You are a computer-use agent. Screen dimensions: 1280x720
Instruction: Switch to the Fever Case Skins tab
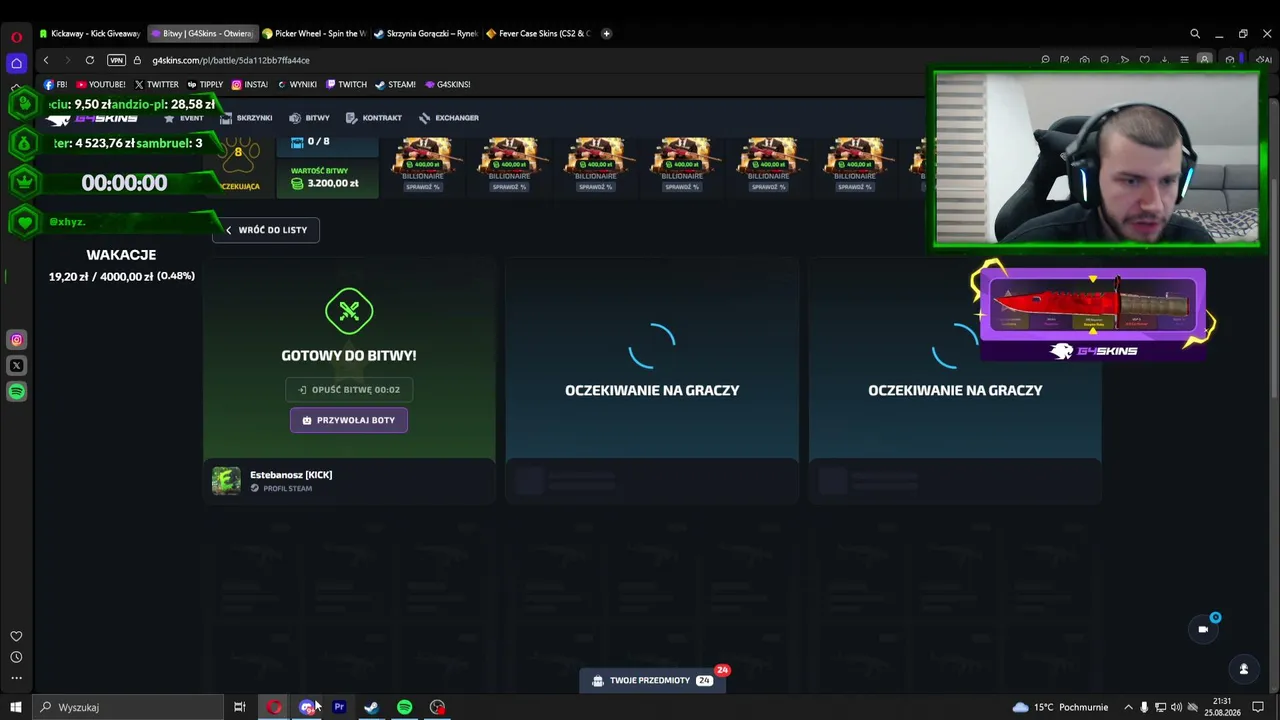pyautogui.click(x=538, y=33)
